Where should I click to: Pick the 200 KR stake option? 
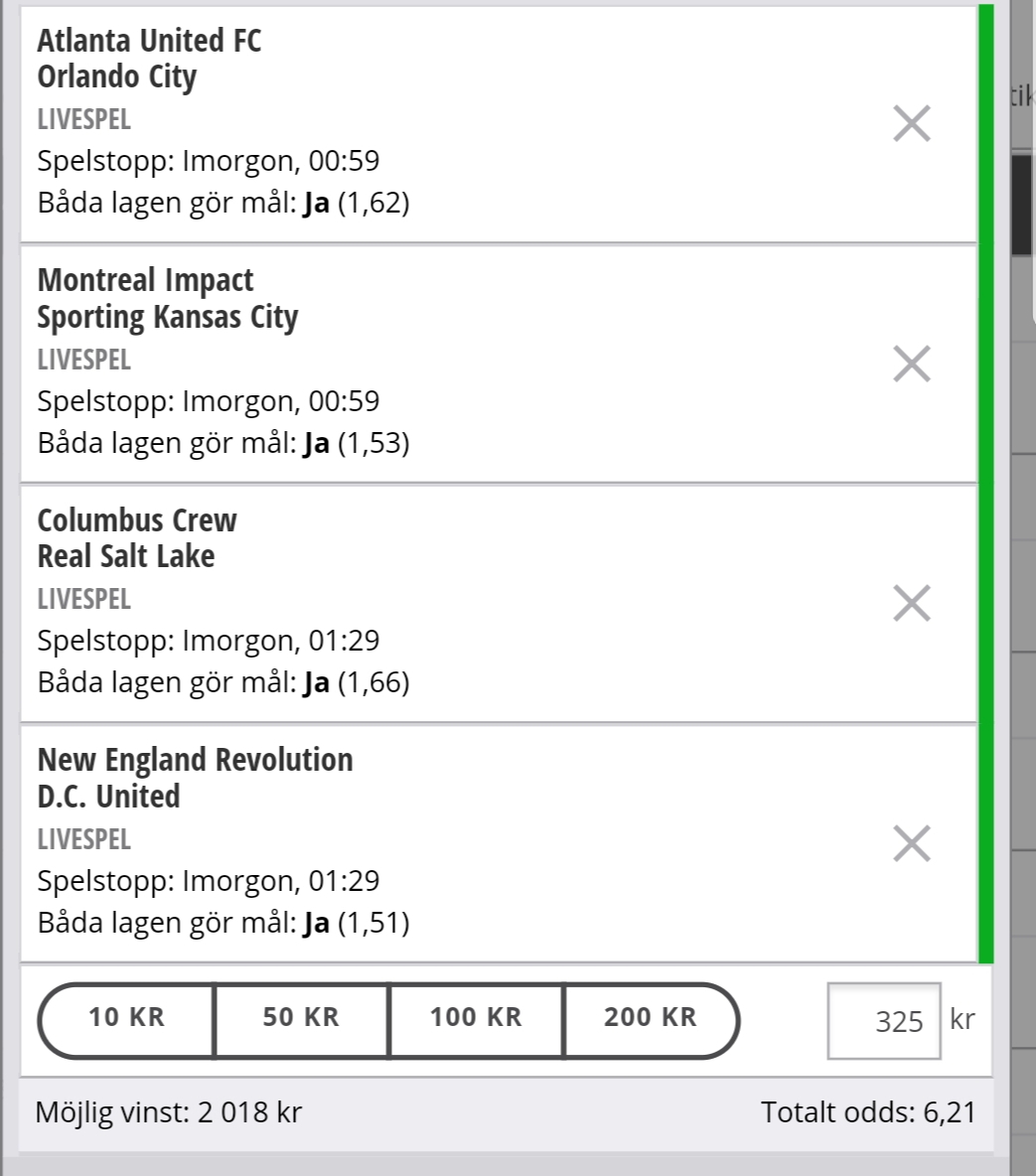point(651,1020)
